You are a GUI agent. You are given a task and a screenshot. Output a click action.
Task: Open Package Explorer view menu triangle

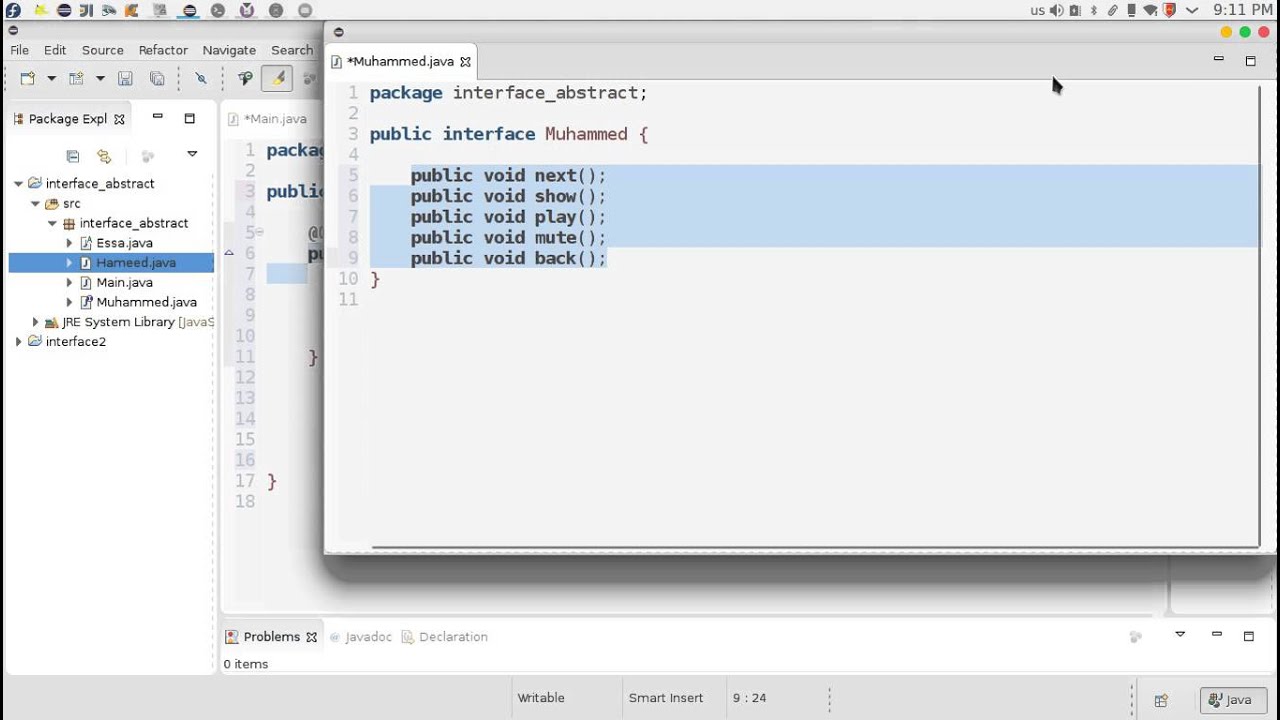192,155
